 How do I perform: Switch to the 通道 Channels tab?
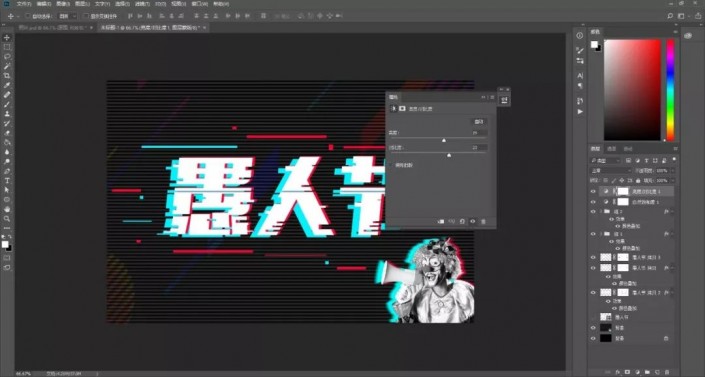click(x=611, y=149)
